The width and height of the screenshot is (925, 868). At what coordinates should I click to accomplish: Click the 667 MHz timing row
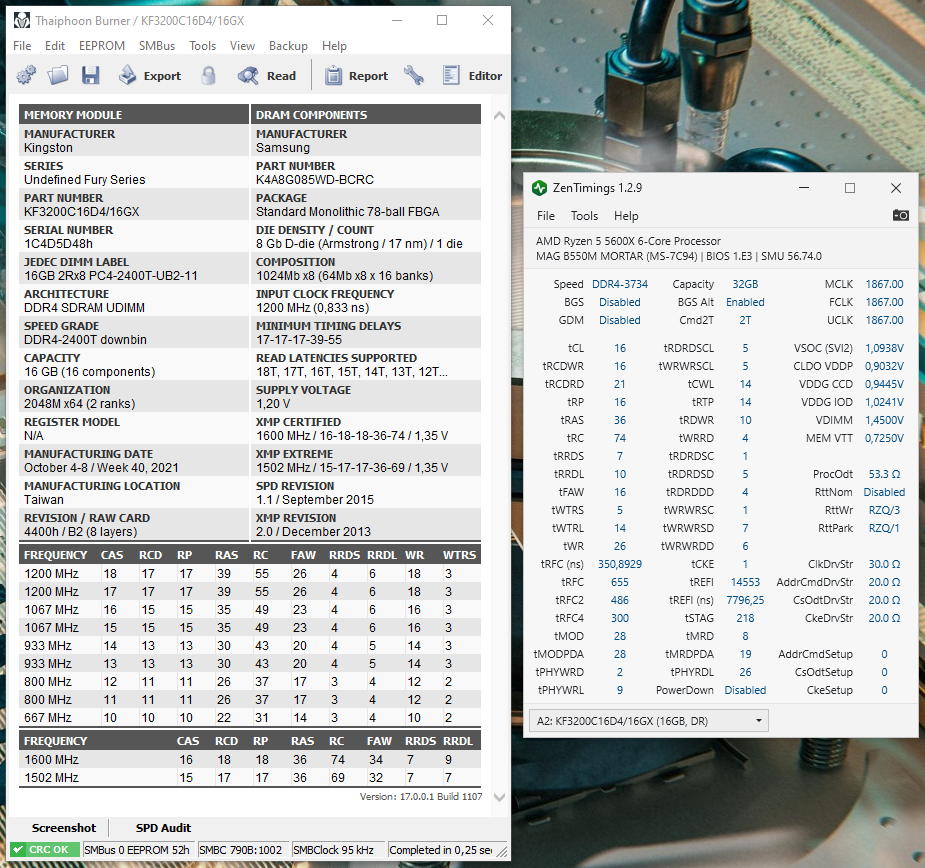click(250, 718)
